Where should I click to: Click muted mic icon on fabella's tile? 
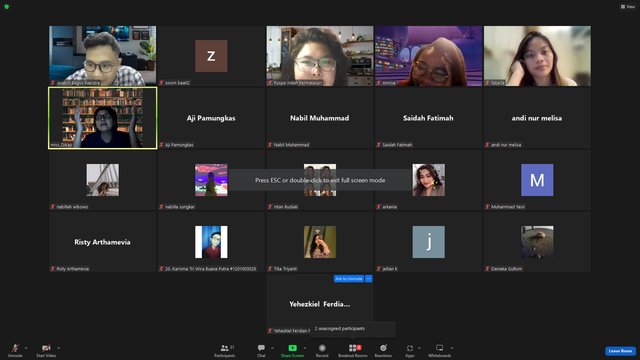487,83
